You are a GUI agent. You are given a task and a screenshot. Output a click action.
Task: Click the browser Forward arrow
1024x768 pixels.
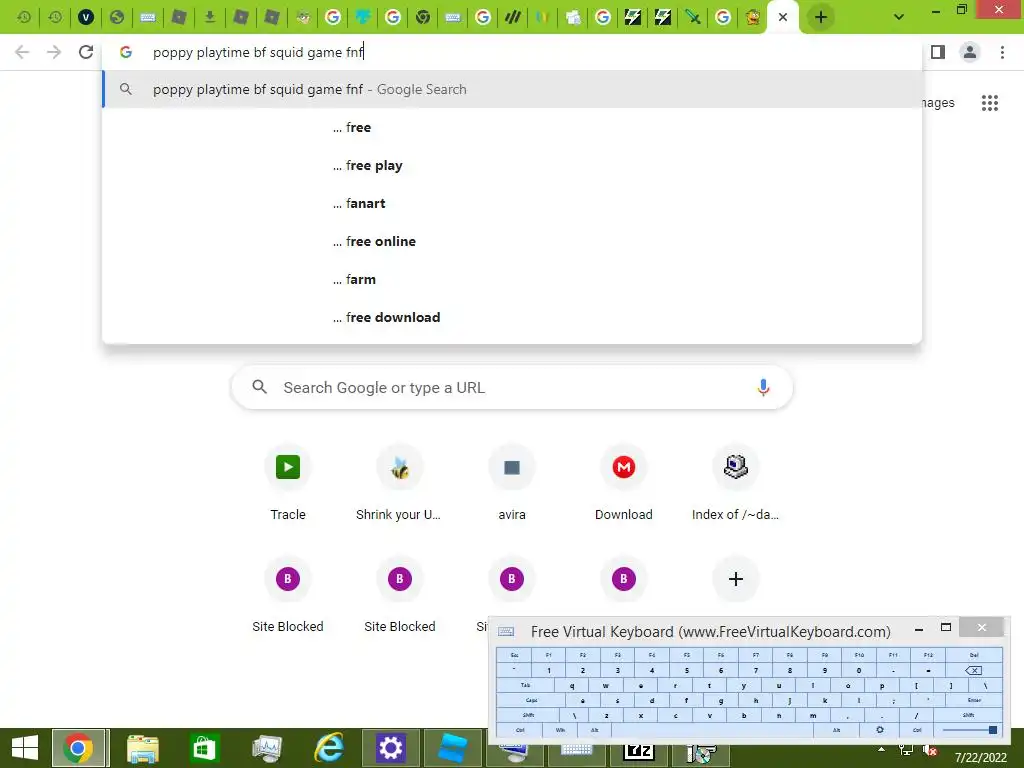pyautogui.click(x=54, y=52)
